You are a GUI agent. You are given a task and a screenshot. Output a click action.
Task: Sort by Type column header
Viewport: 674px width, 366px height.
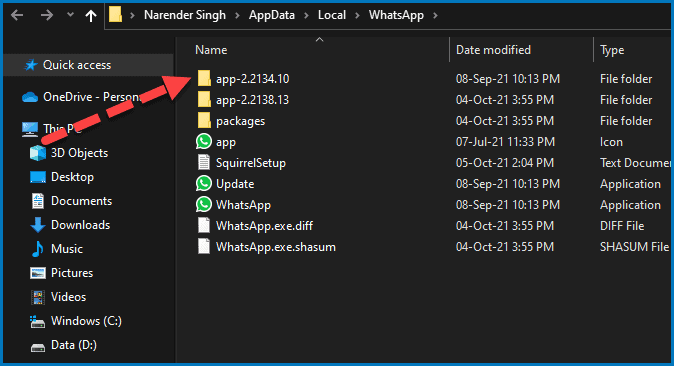612,50
